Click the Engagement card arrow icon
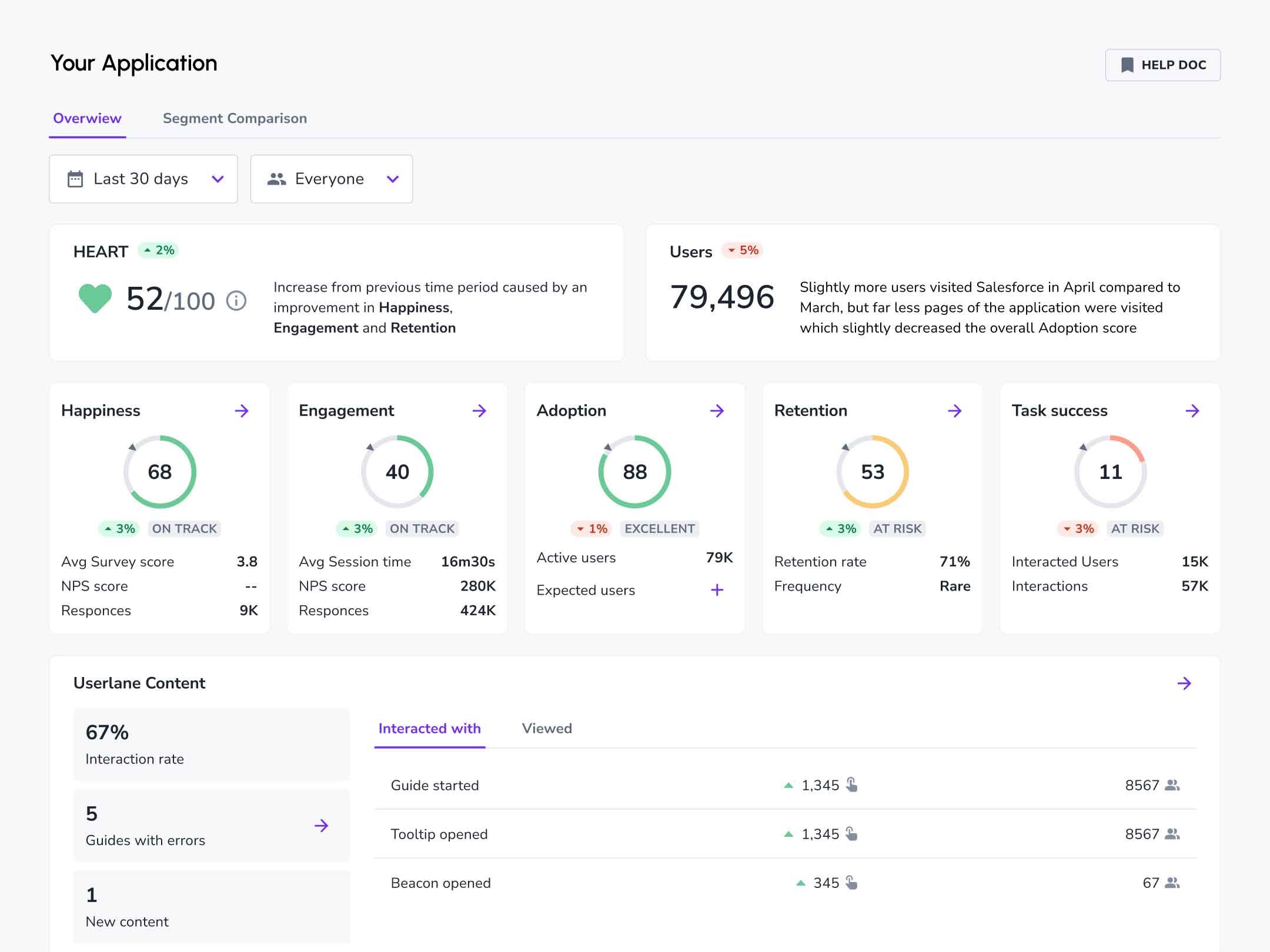 pyautogui.click(x=479, y=411)
